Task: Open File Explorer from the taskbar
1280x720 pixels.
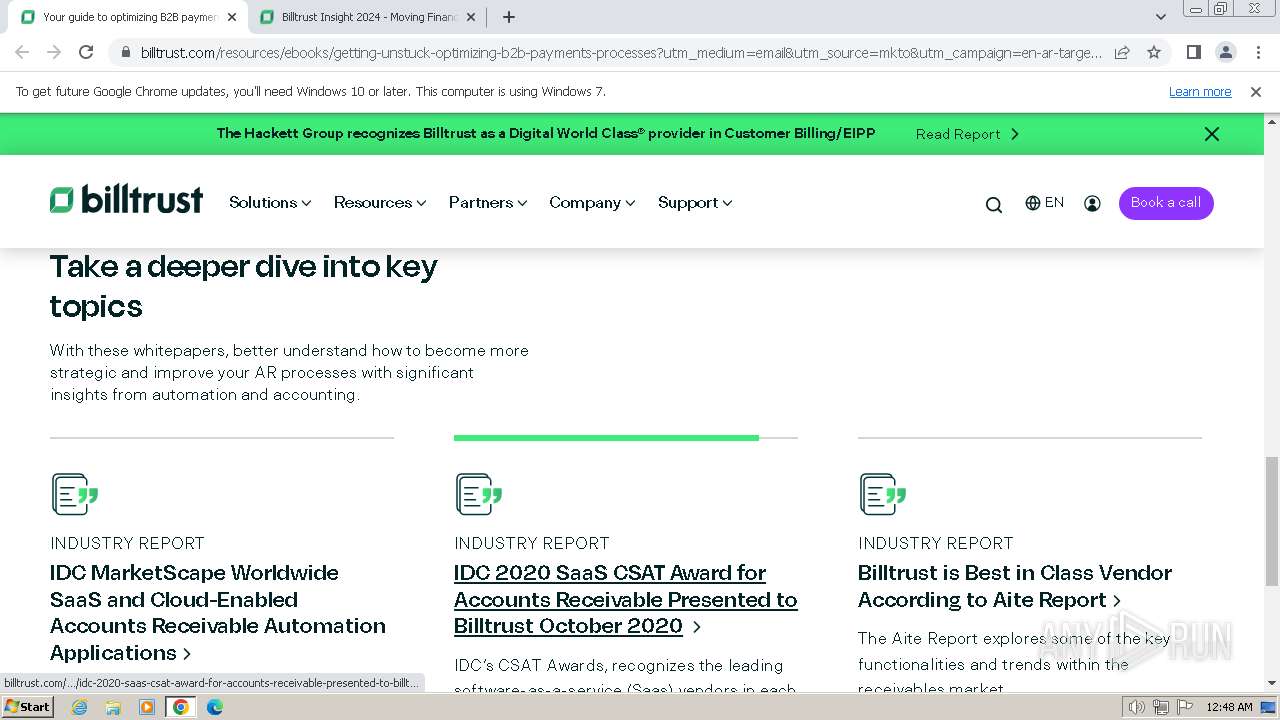Action: pos(113,707)
